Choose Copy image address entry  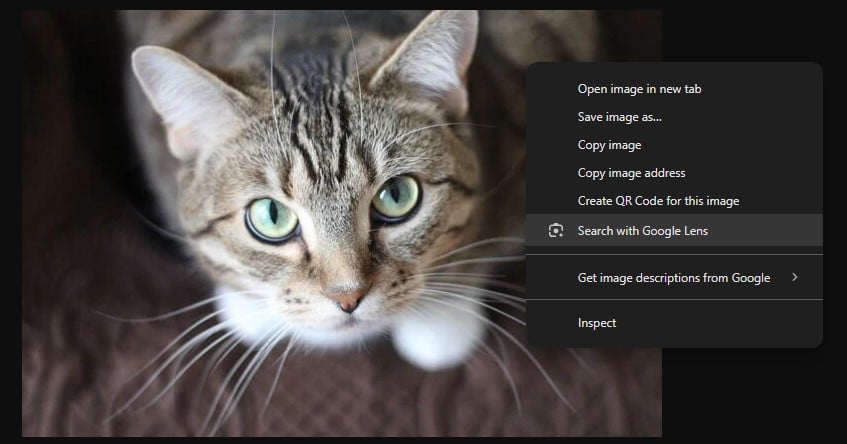click(x=631, y=173)
